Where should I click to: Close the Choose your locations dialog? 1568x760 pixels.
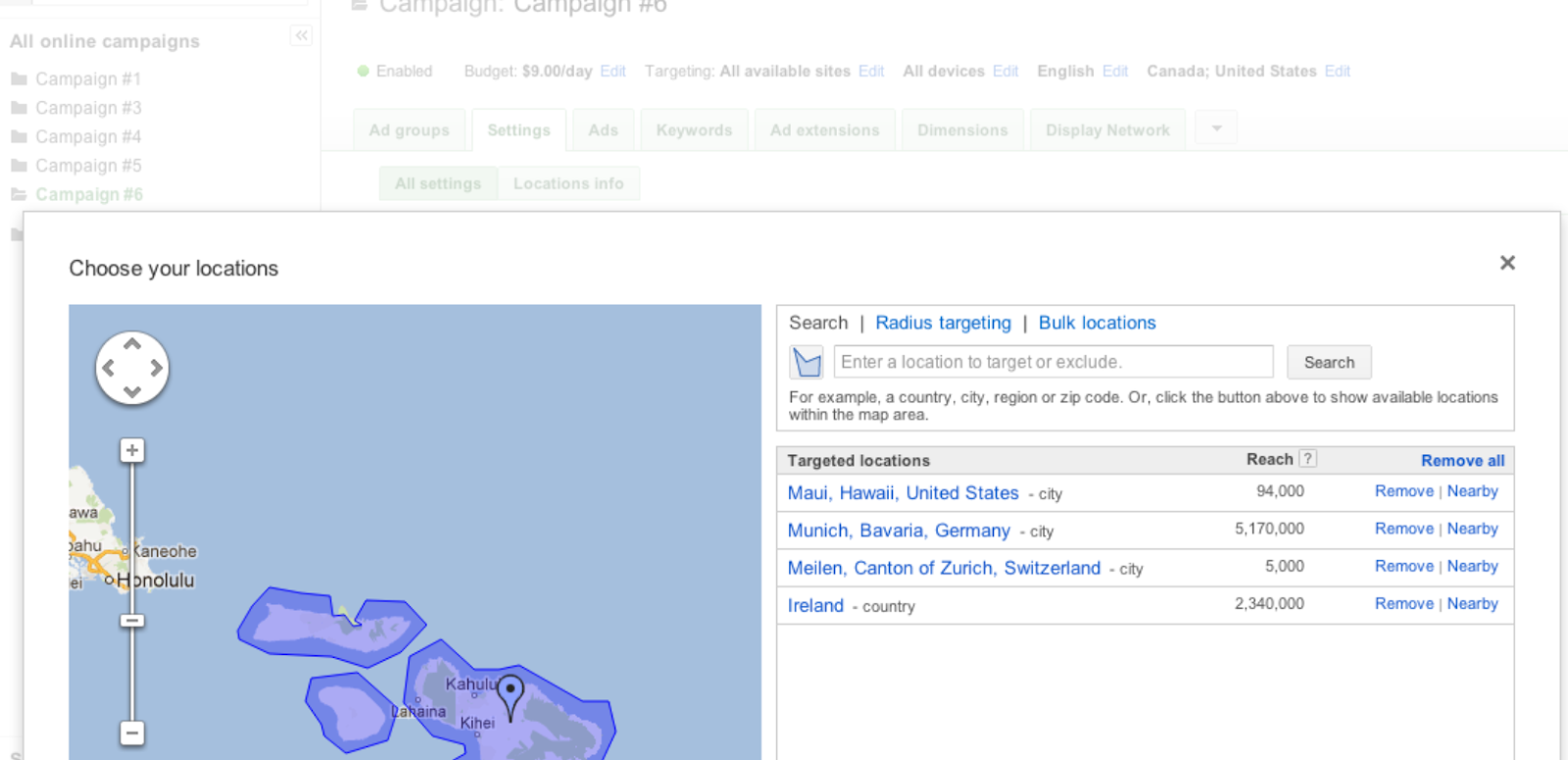[x=1507, y=263]
